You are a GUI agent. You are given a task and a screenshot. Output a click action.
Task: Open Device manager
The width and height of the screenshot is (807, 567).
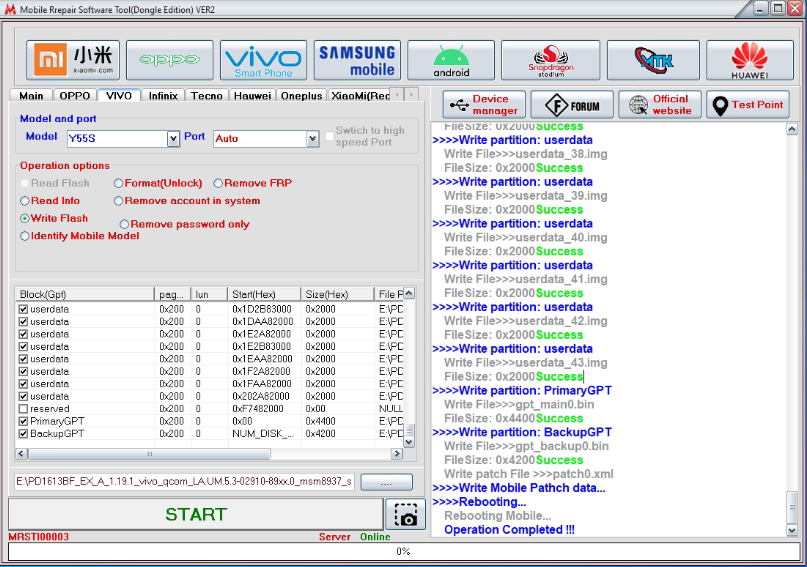click(484, 104)
